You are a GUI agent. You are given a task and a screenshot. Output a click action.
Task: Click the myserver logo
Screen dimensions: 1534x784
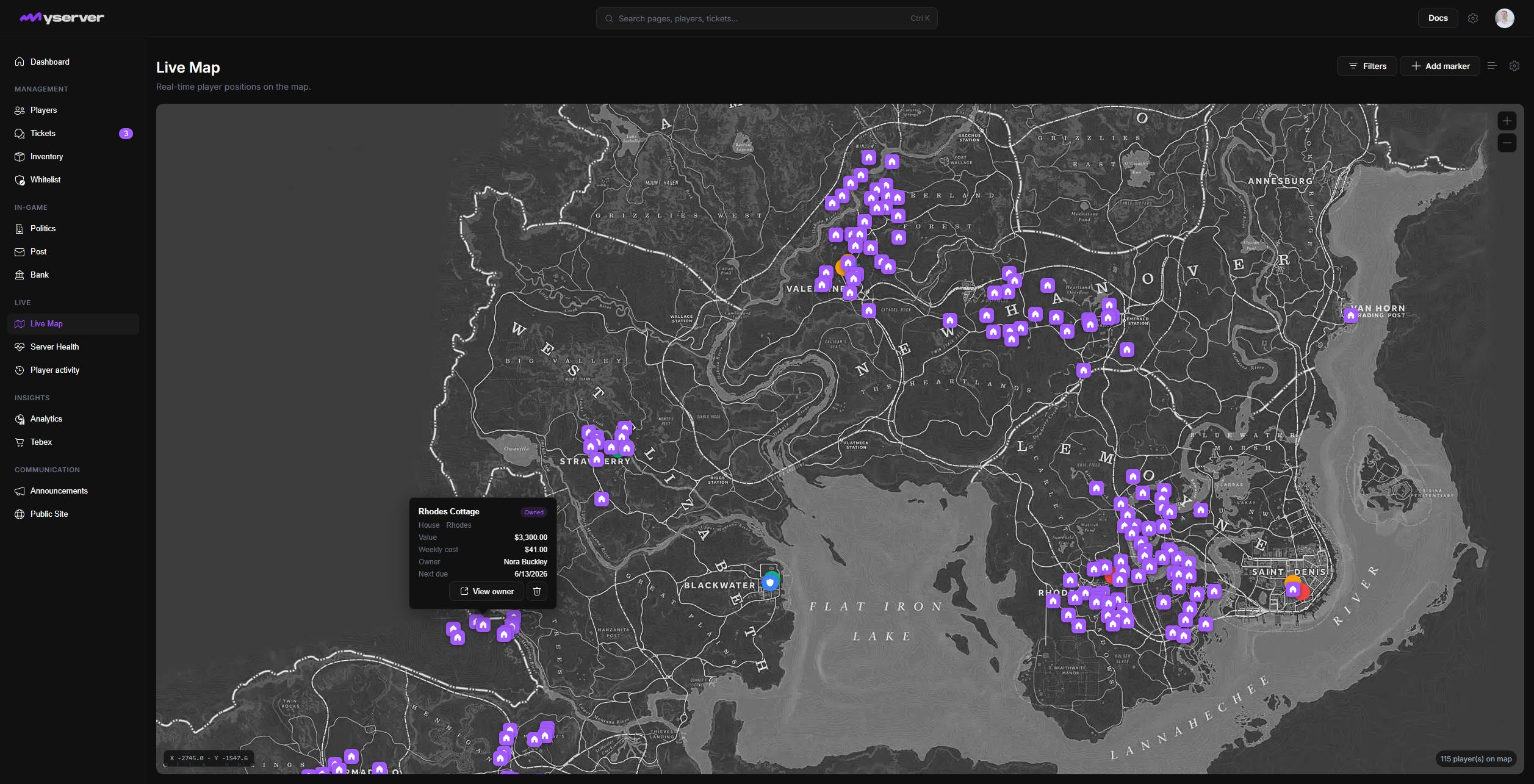click(62, 18)
